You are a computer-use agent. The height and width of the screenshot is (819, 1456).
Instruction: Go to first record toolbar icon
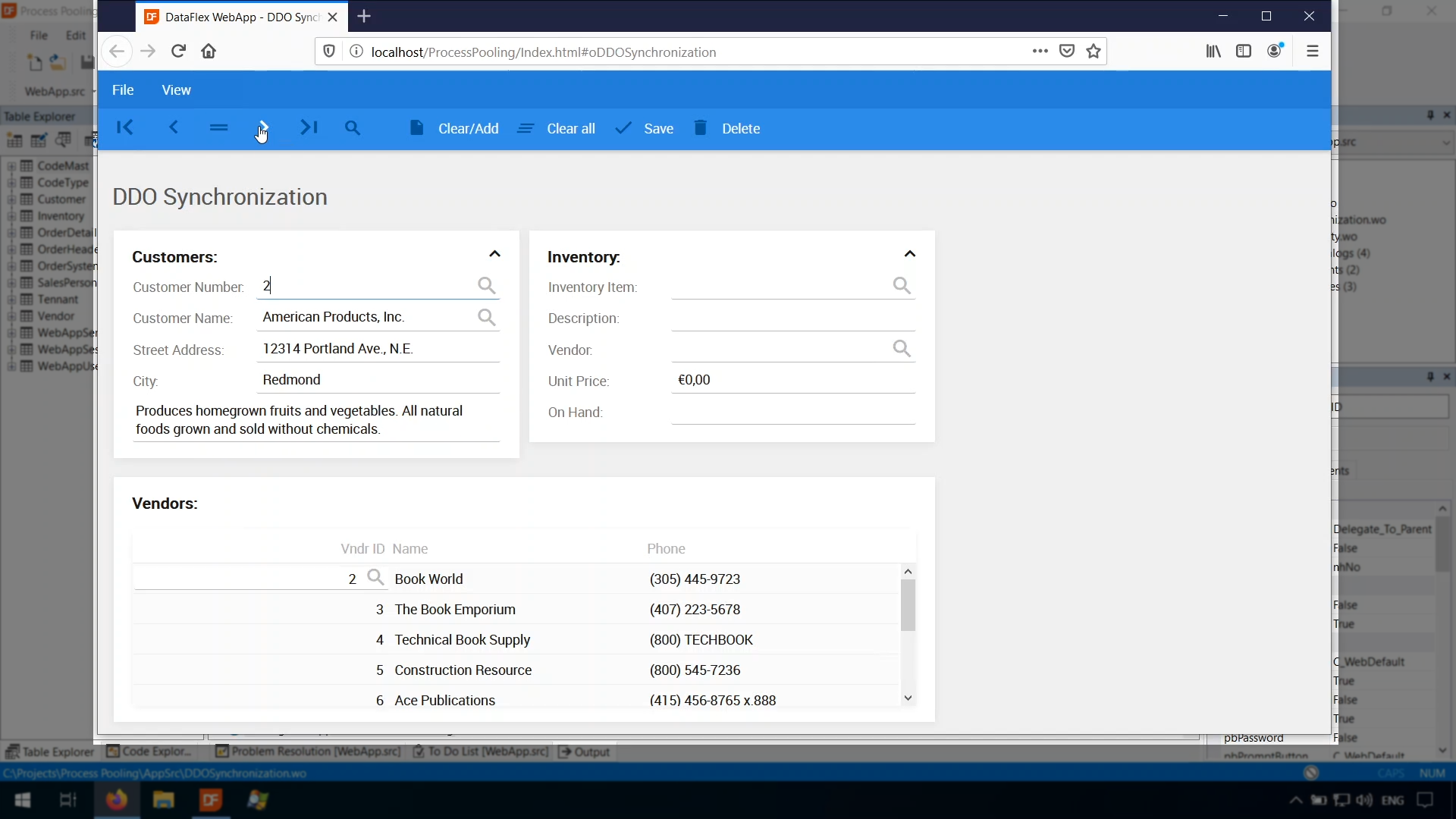[x=125, y=127]
